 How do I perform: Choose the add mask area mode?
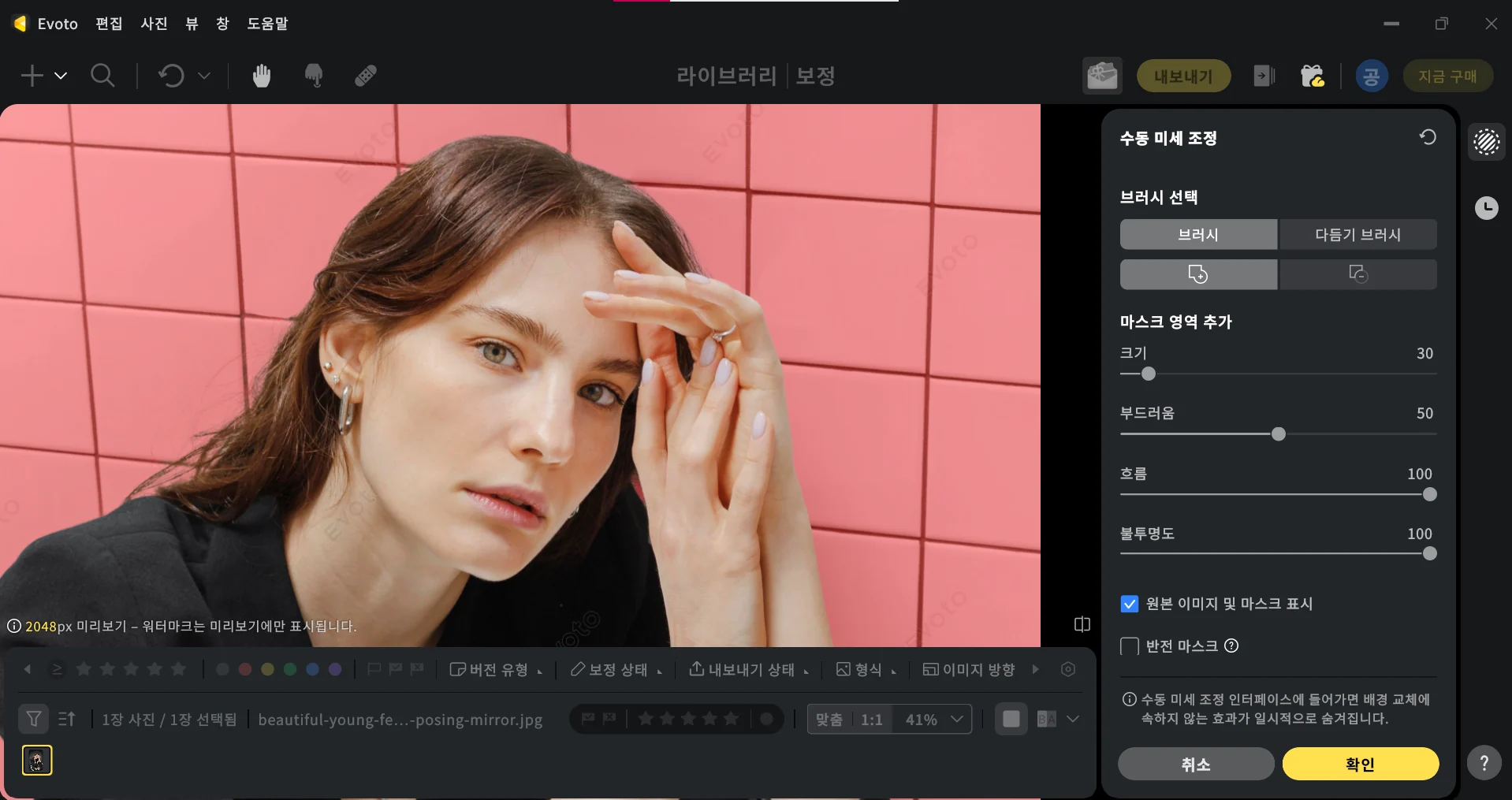(x=1198, y=274)
